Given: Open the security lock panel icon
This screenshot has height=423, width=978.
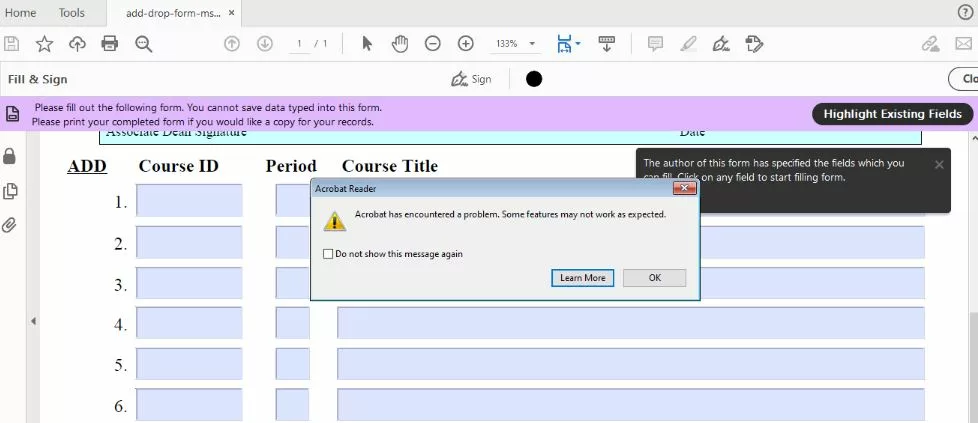Looking at the screenshot, I should tap(9, 156).
